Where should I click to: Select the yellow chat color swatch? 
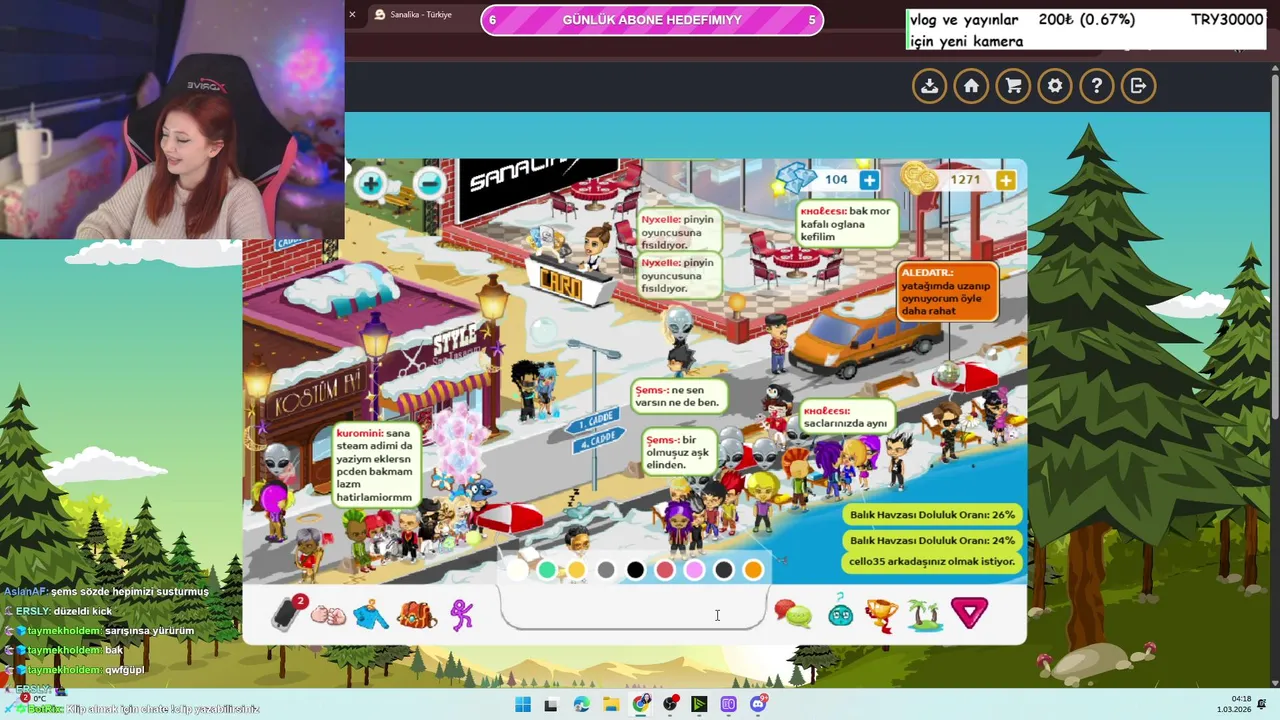pyautogui.click(x=576, y=570)
